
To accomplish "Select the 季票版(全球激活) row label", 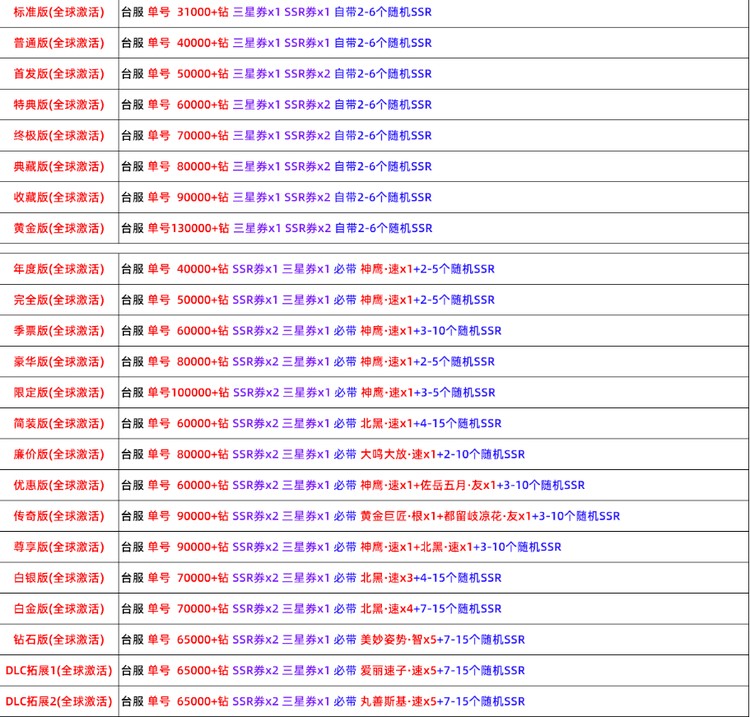I will pyautogui.click(x=58, y=331).
